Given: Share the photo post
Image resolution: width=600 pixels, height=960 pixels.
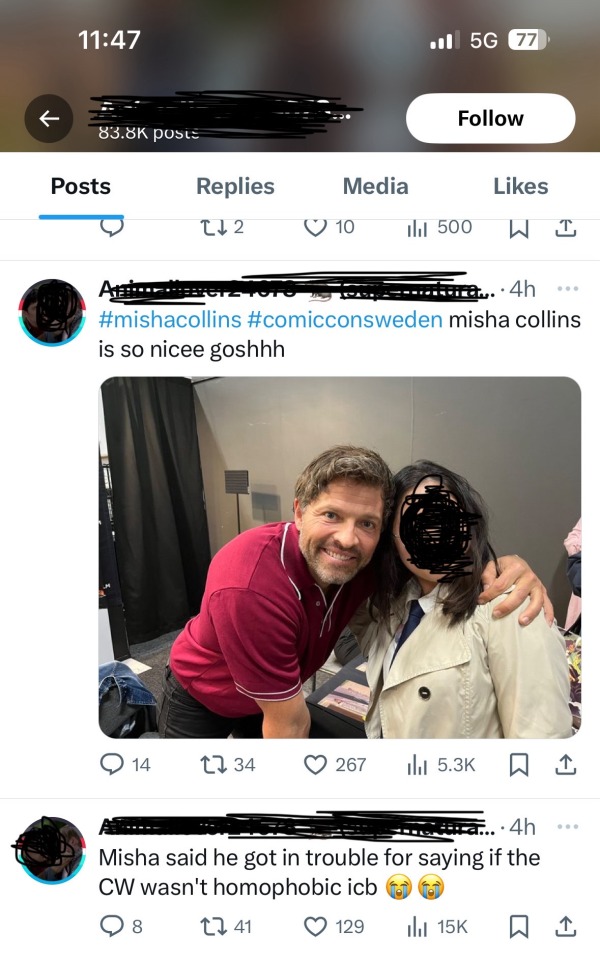Looking at the screenshot, I should pos(565,765).
